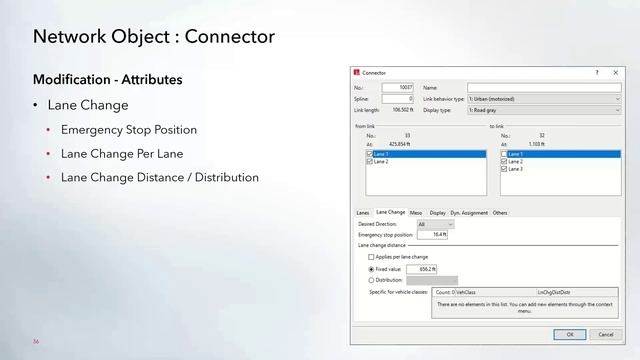
Task: Open the Display type dropdown
Action: [544, 110]
